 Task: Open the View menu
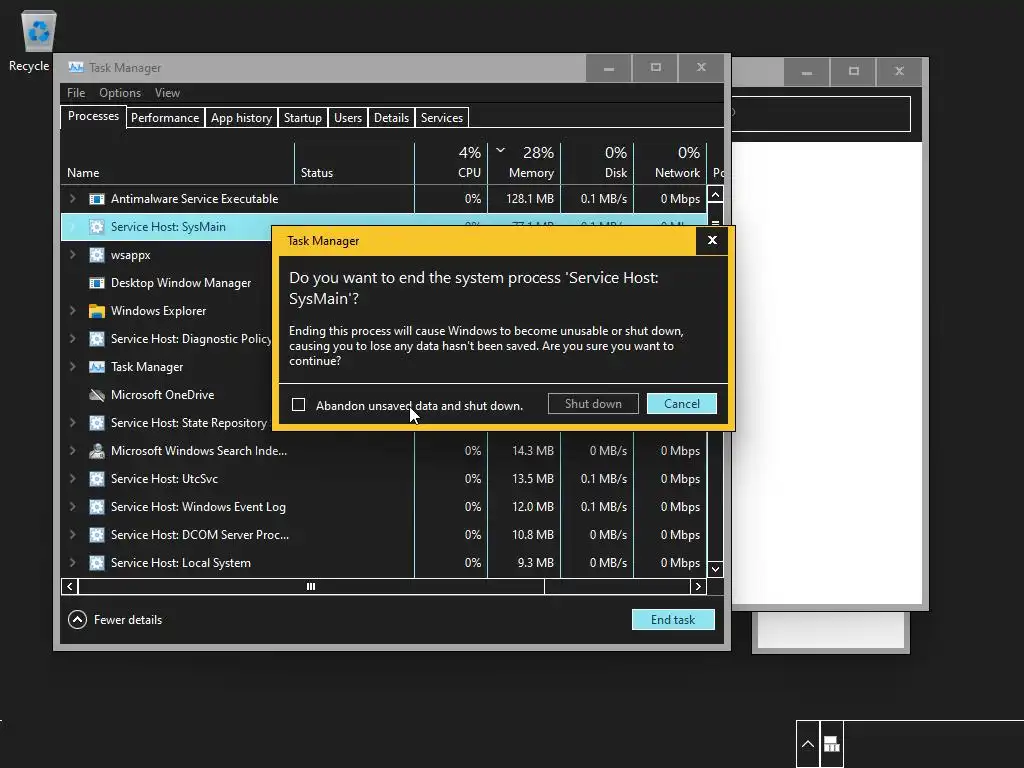point(167,93)
